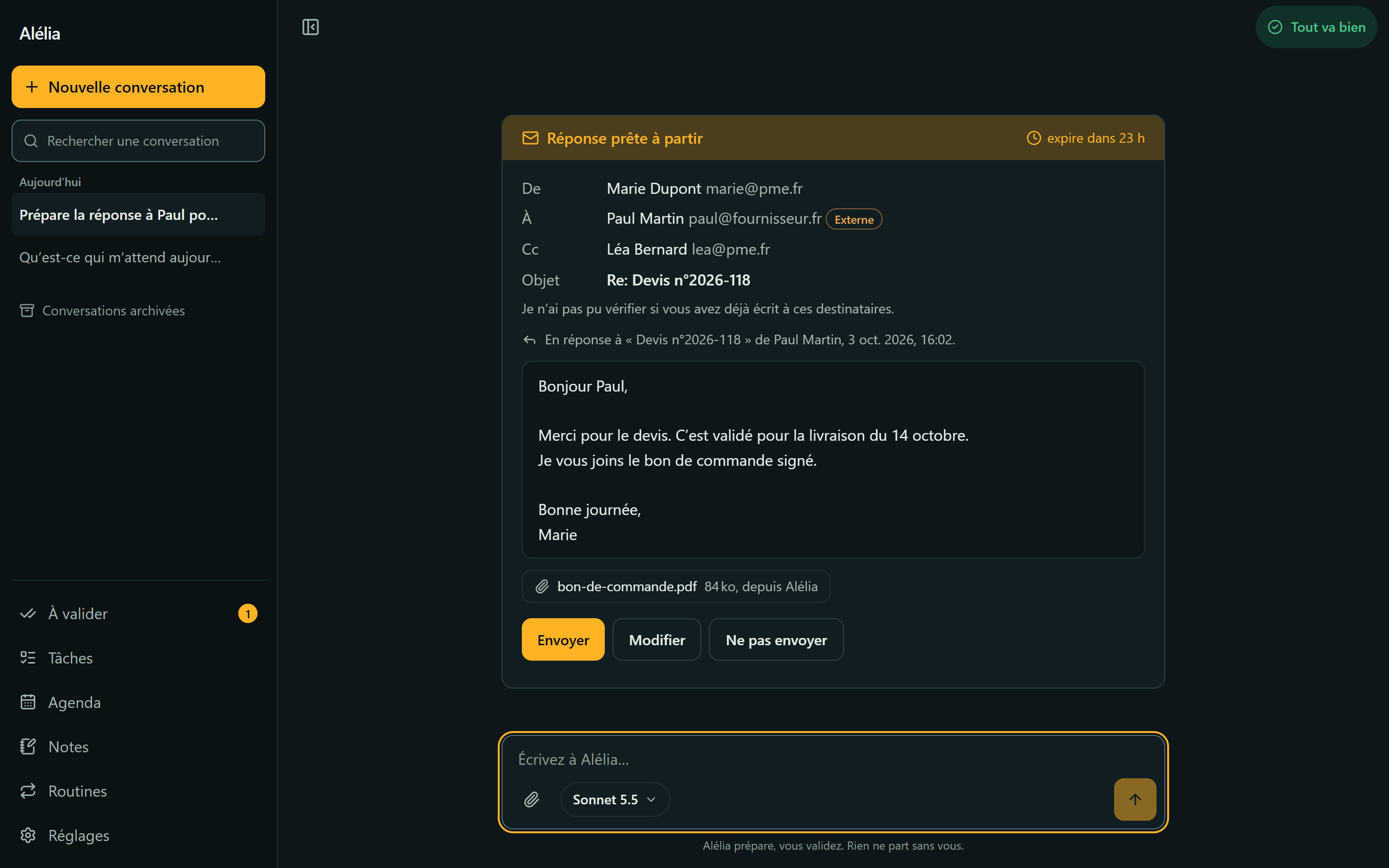Viewport: 1389px width, 868px height.
Task: Click the Agenda calendar icon
Action: [x=27, y=702]
